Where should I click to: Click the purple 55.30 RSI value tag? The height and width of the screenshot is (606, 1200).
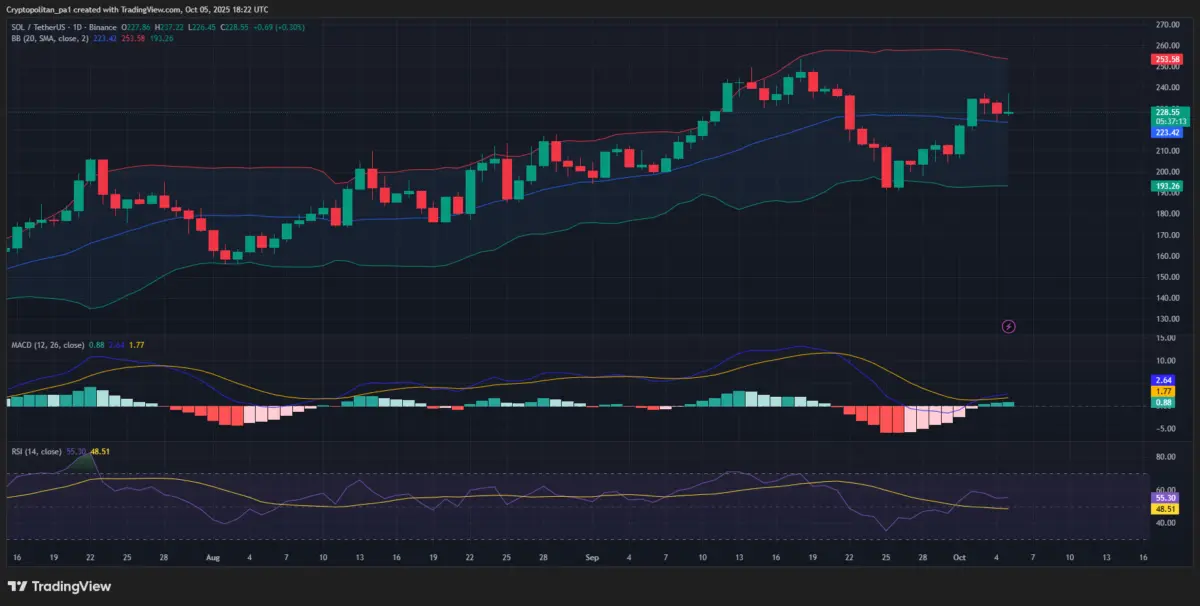[x=1165, y=497]
